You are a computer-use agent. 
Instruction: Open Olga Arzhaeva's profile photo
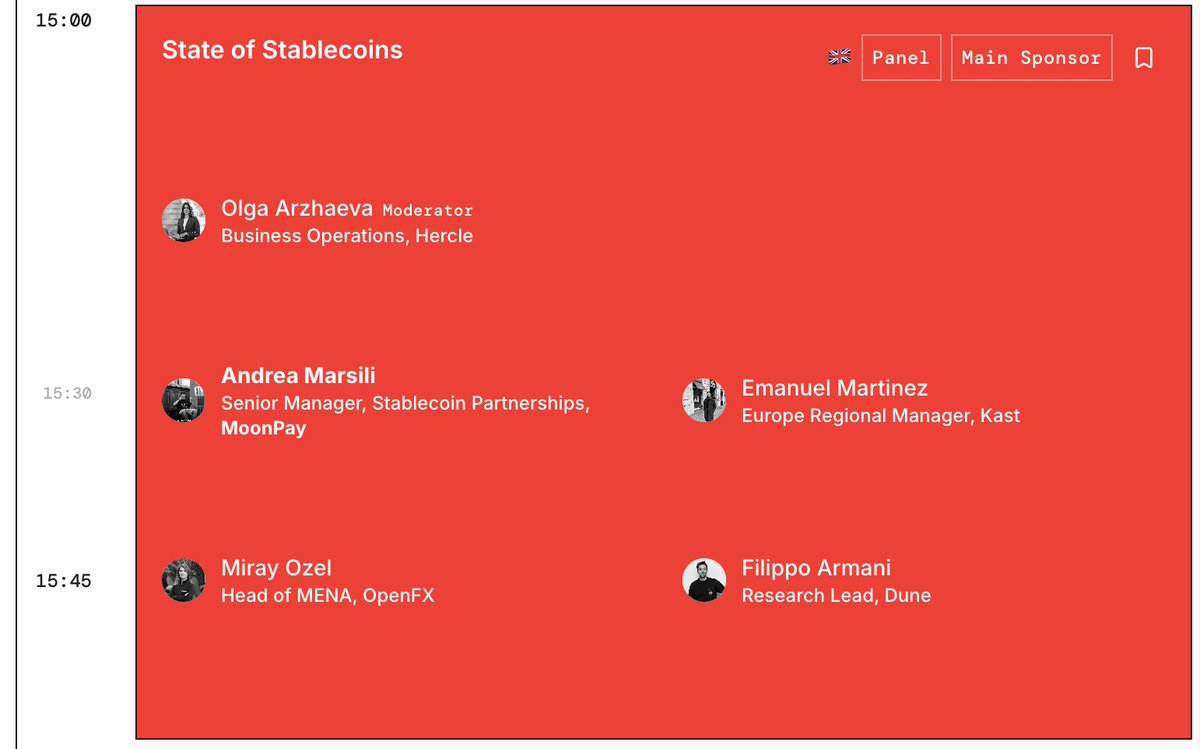tap(184, 221)
